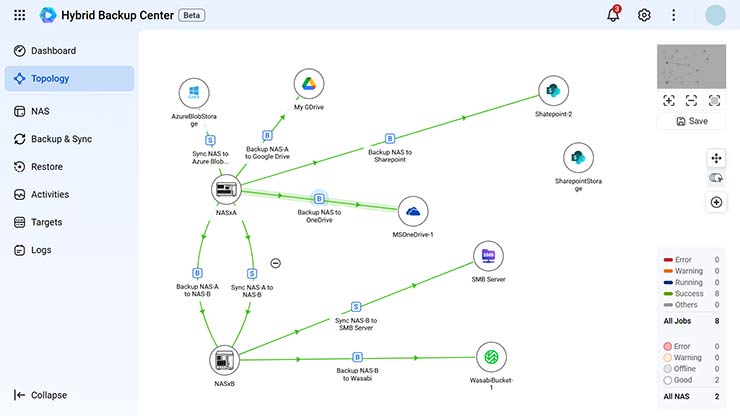Click the AzureBlobStorage node icon

click(x=194, y=94)
